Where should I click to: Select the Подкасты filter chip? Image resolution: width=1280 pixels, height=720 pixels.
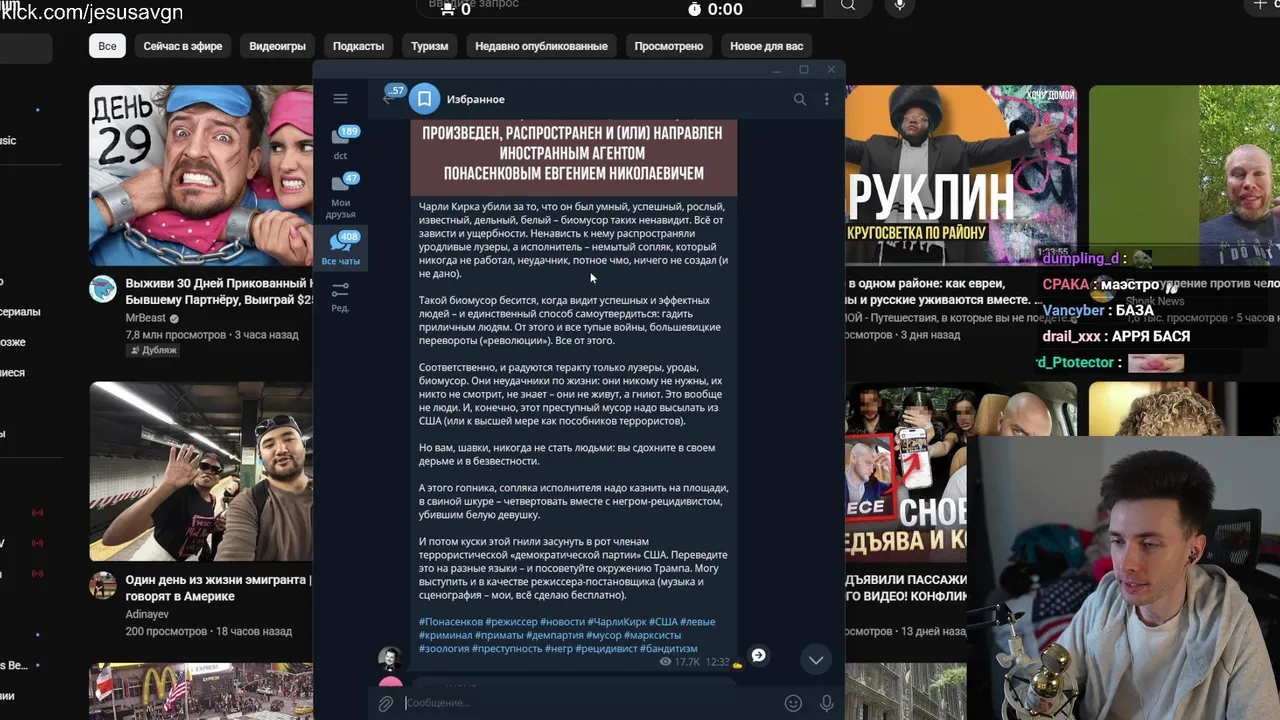pyautogui.click(x=358, y=46)
